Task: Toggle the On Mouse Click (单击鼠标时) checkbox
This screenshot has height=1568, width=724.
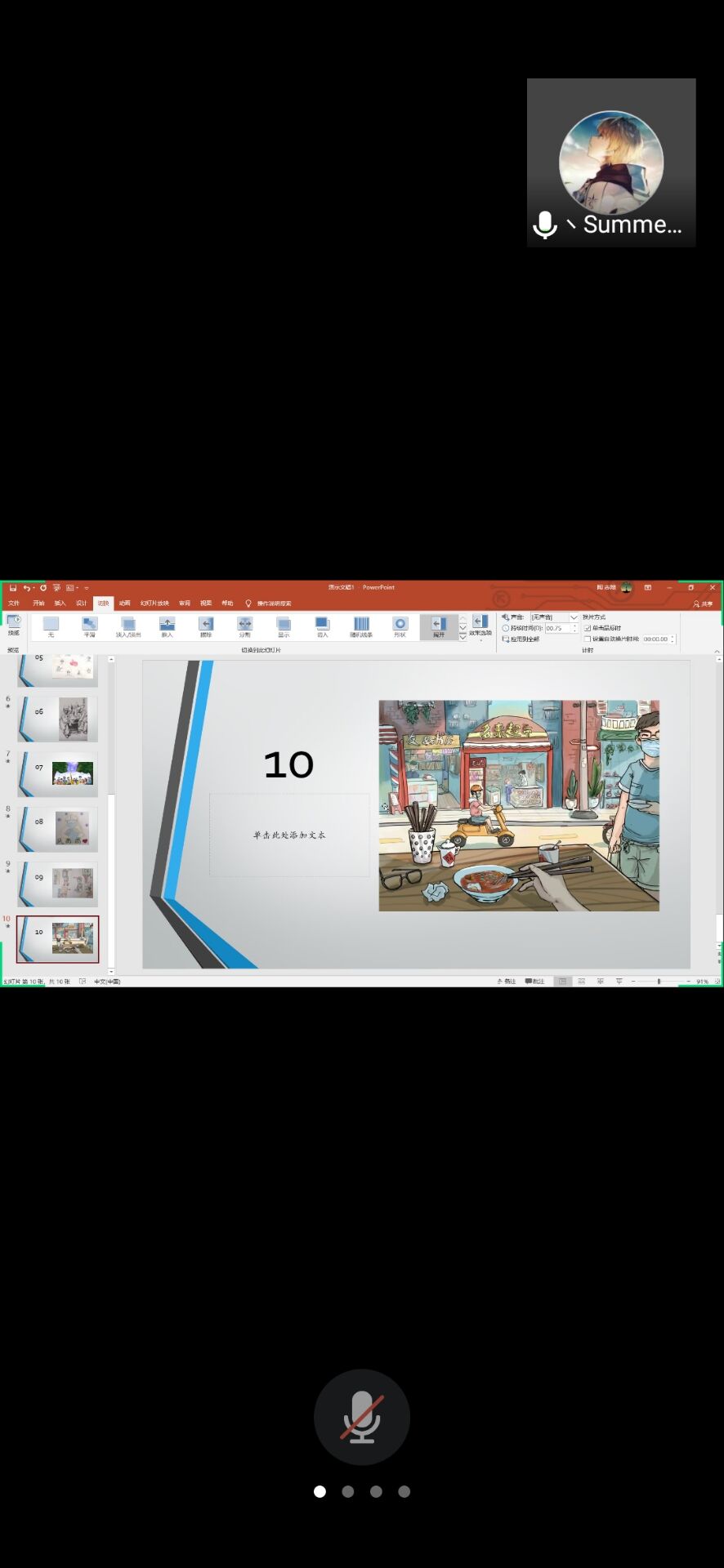Action: click(588, 628)
